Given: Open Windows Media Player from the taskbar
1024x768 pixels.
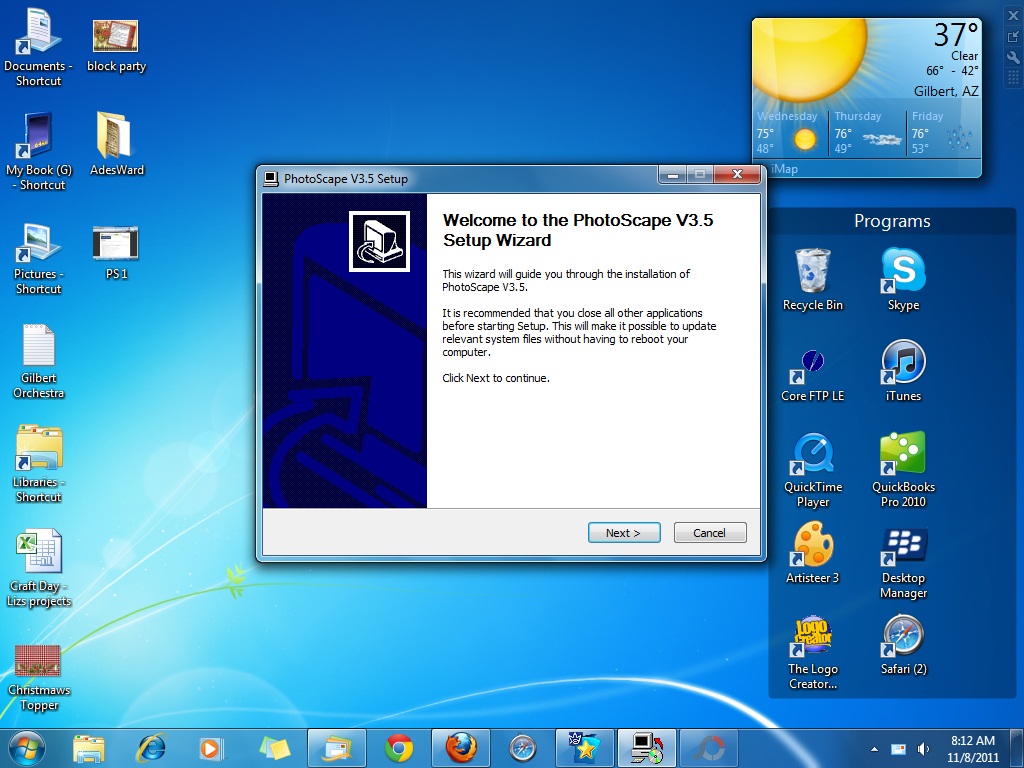Looking at the screenshot, I should point(212,748).
